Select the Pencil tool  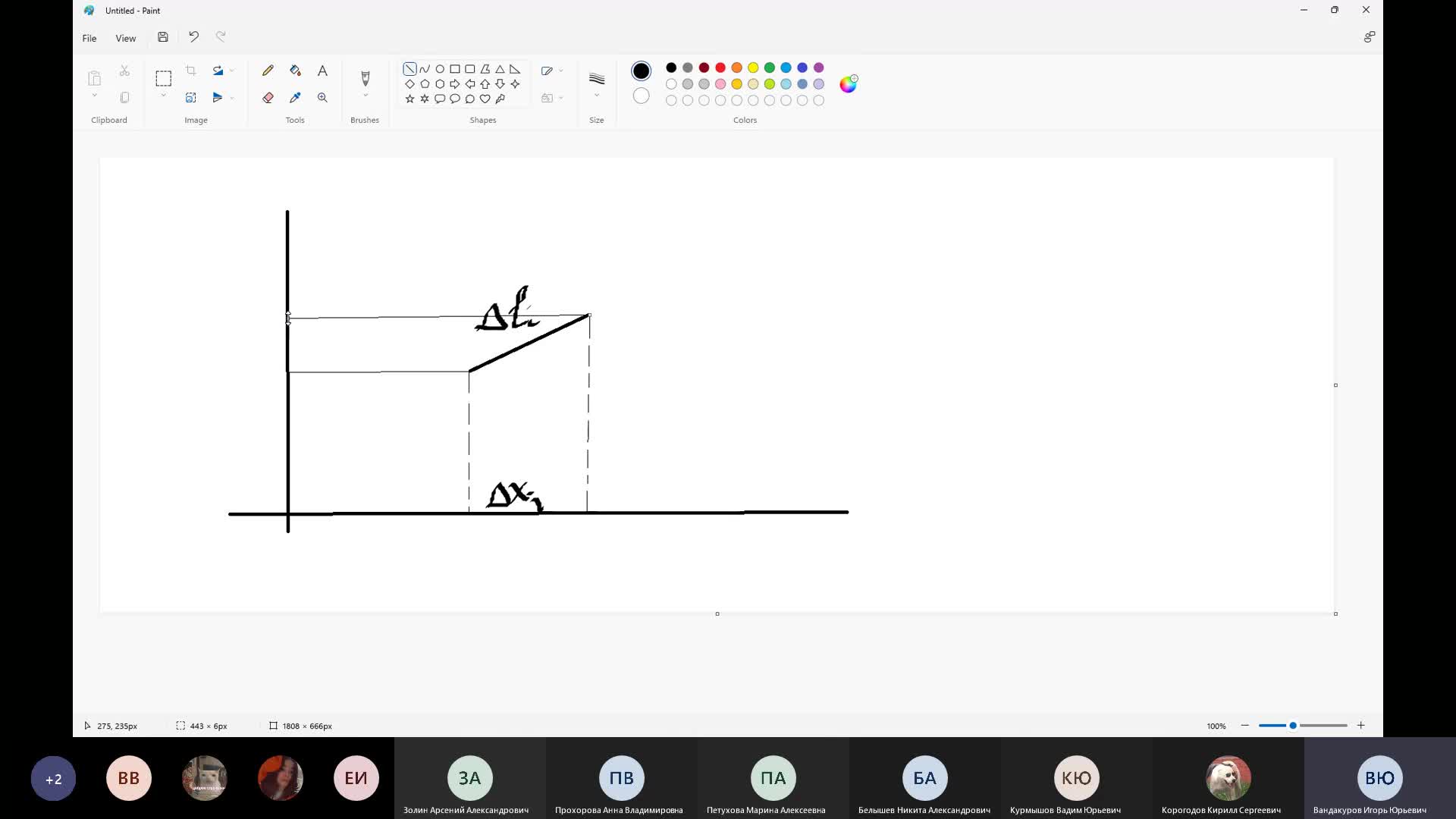coord(268,71)
